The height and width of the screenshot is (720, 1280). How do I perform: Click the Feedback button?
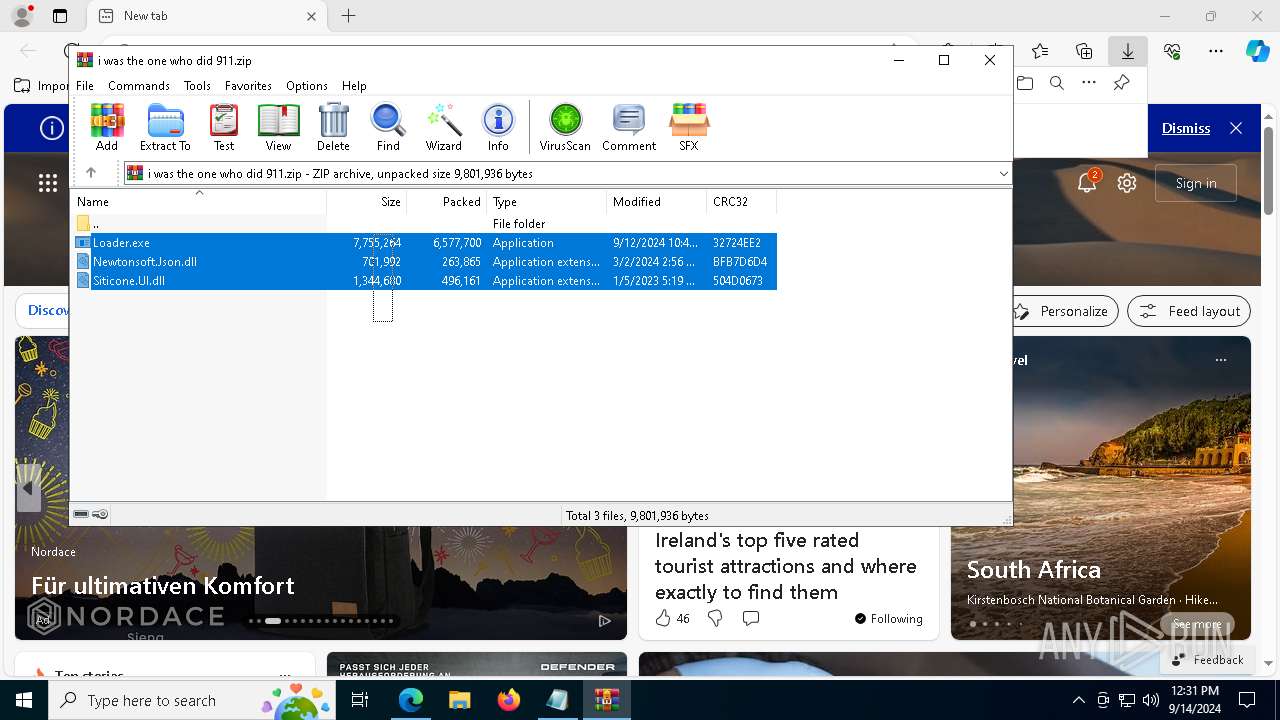coord(1207,660)
